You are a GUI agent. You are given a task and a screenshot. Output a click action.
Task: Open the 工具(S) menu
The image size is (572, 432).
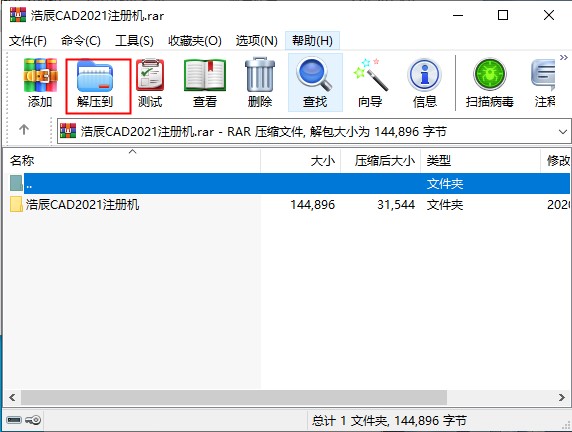(134, 40)
